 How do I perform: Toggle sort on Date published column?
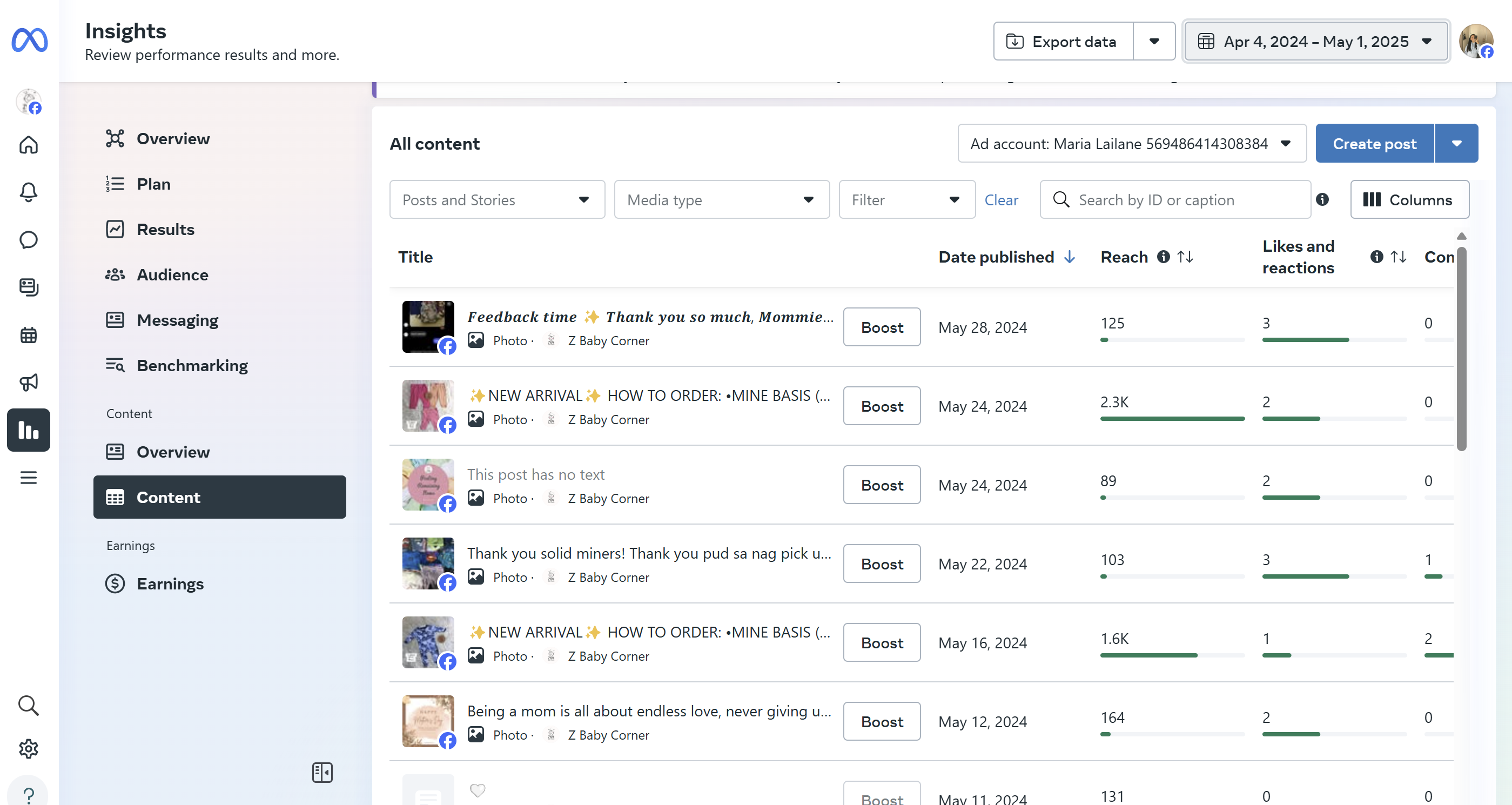1070,257
